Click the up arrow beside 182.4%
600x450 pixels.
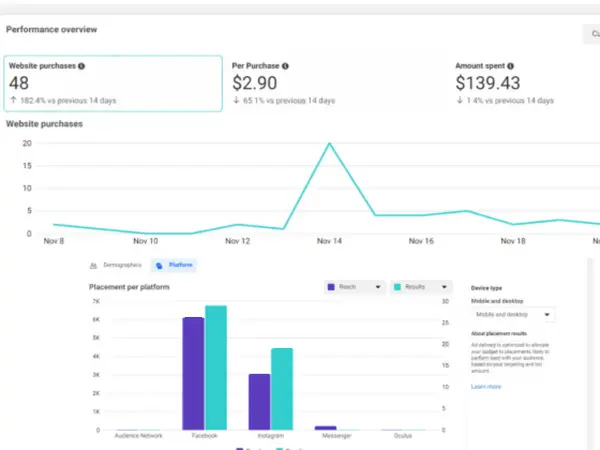pyautogui.click(x=13, y=100)
